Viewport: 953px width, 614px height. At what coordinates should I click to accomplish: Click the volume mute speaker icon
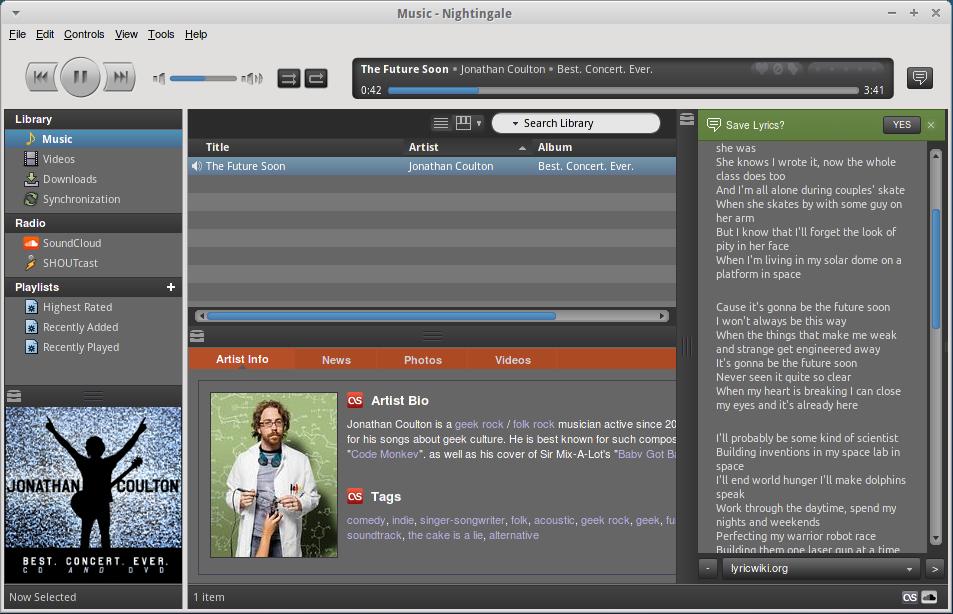159,78
